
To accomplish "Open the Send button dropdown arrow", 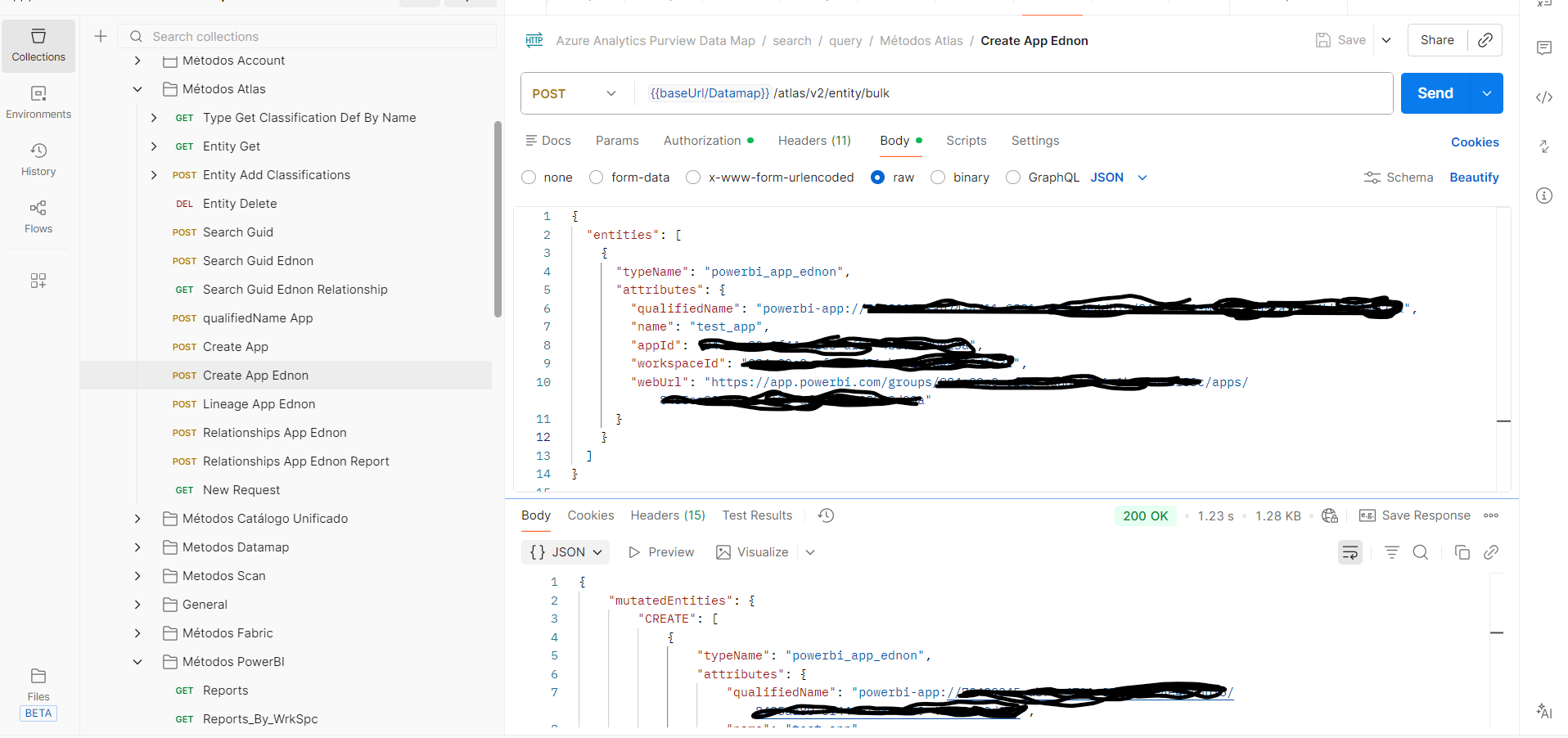I will [x=1487, y=93].
